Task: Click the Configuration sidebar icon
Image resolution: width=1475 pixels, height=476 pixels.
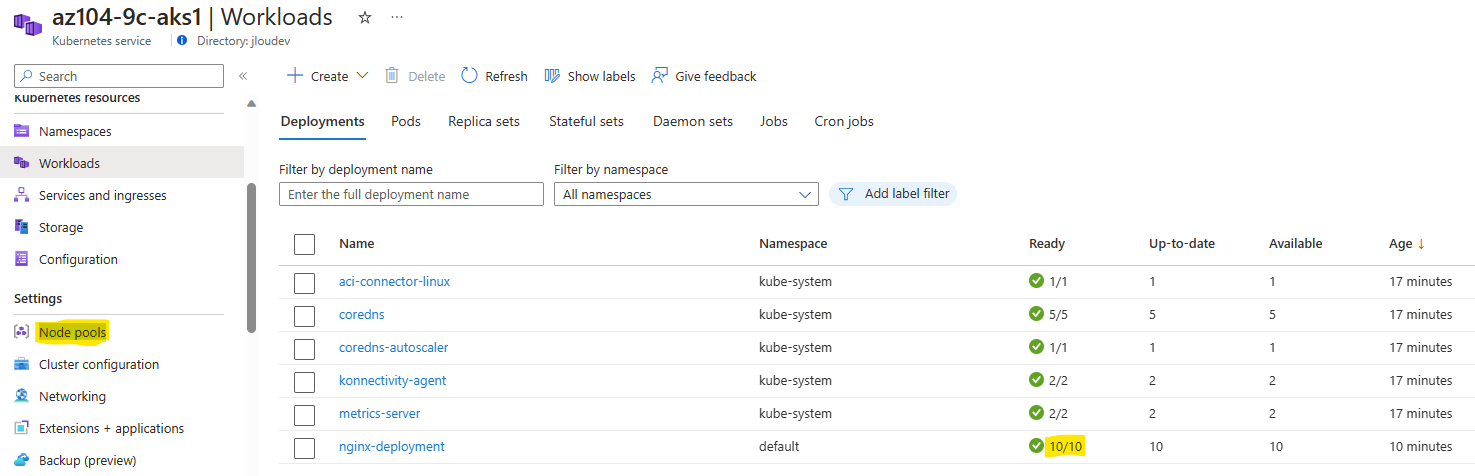Action: tap(21, 259)
